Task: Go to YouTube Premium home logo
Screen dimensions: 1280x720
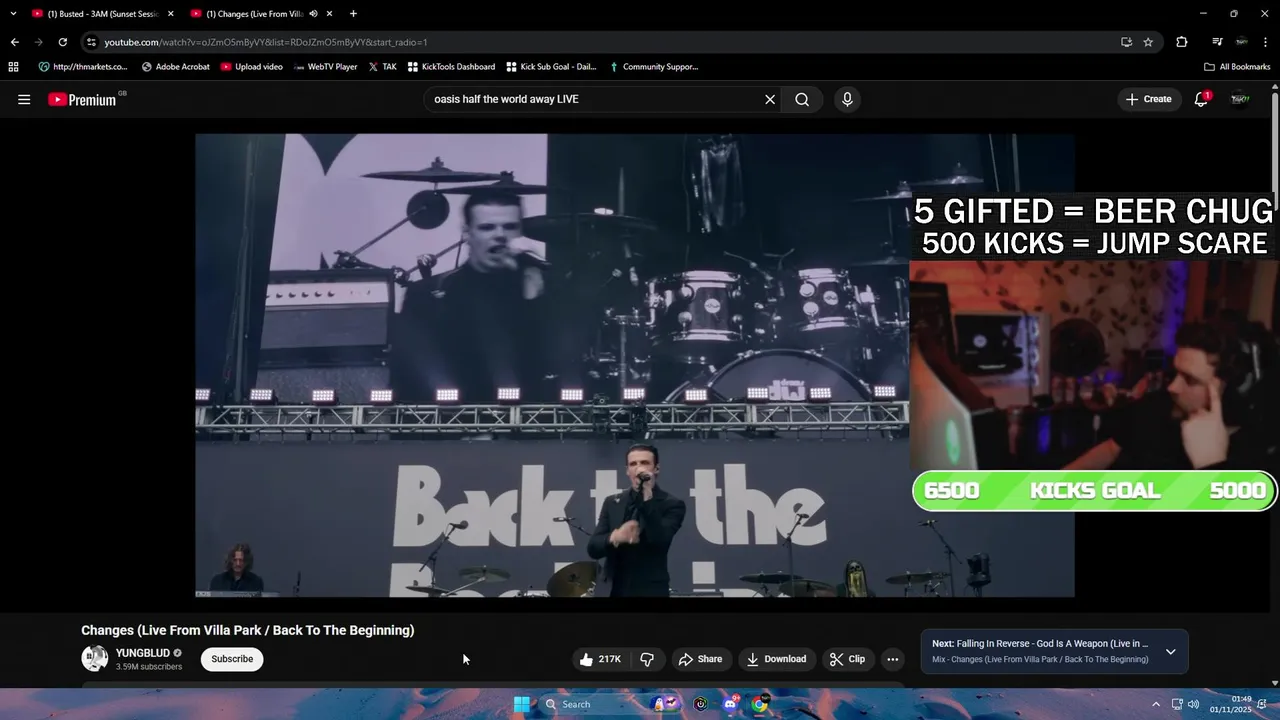Action: (x=84, y=99)
